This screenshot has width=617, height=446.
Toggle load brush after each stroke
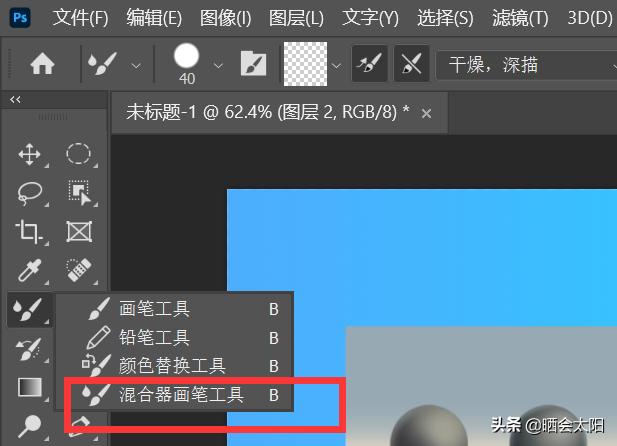(370, 65)
